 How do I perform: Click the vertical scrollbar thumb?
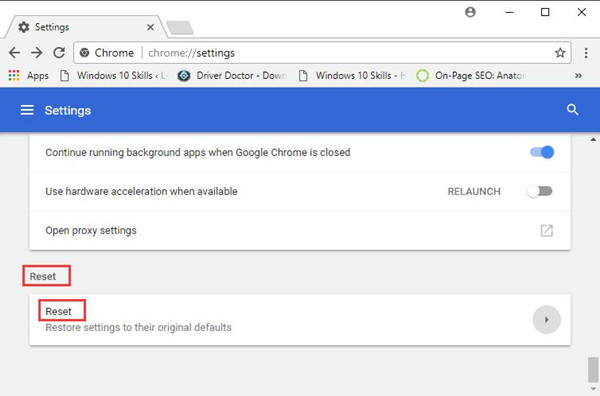pos(593,370)
